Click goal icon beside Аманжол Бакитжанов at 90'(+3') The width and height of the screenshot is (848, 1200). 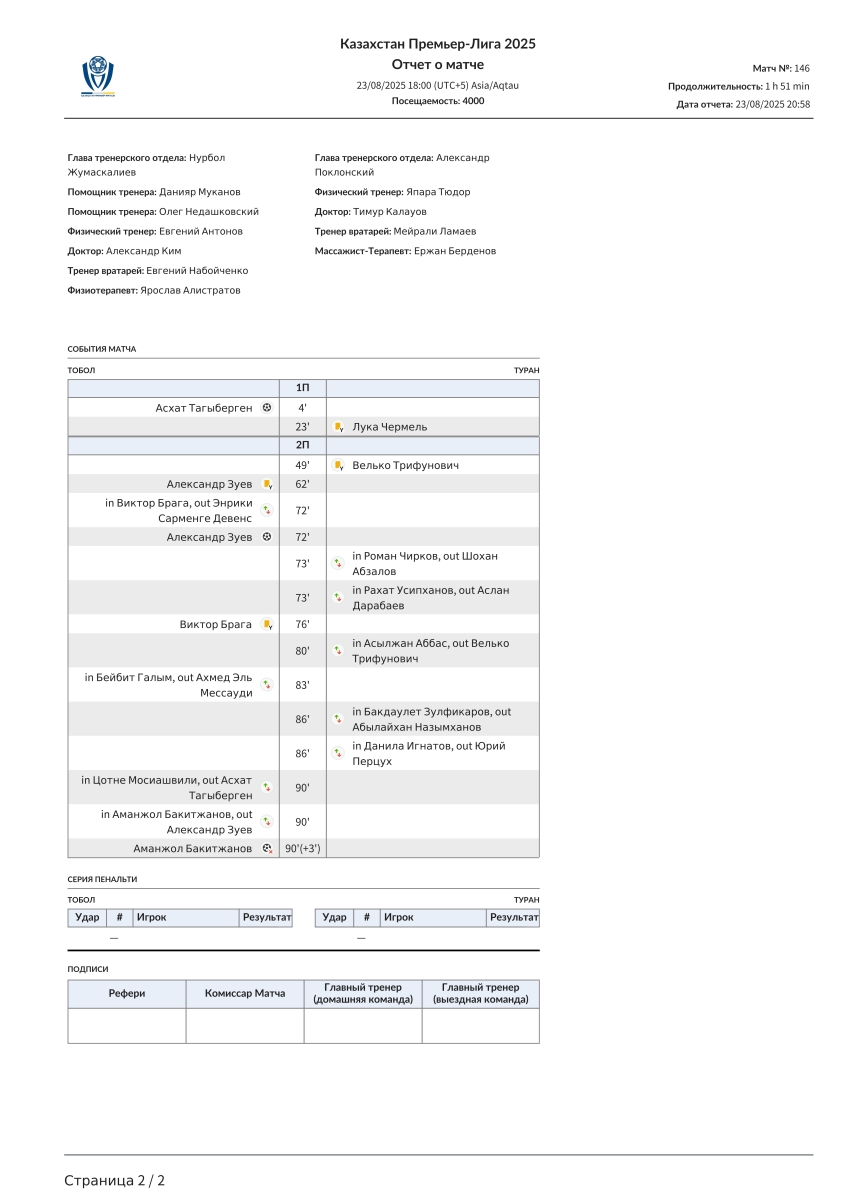(x=267, y=849)
